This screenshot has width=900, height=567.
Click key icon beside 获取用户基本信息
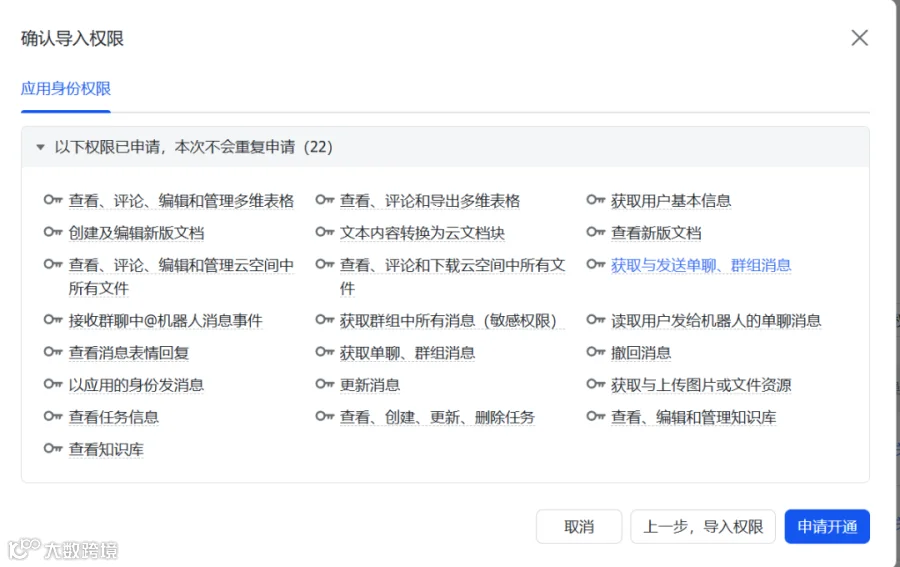click(595, 200)
